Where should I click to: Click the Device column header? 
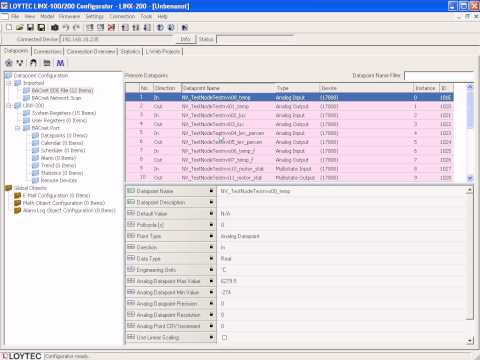click(x=366, y=88)
